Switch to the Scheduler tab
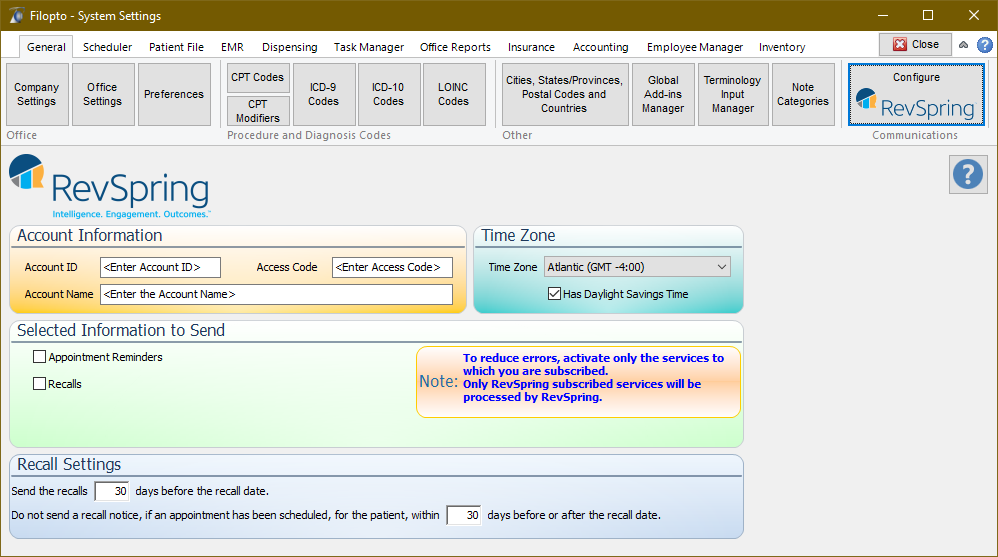 (x=108, y=47)
